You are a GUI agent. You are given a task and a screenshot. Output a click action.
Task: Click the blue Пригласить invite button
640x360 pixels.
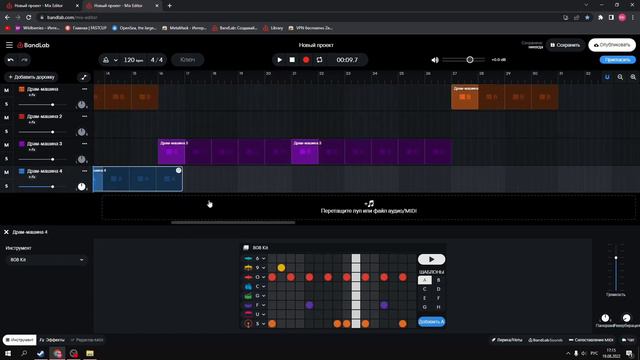618,60
